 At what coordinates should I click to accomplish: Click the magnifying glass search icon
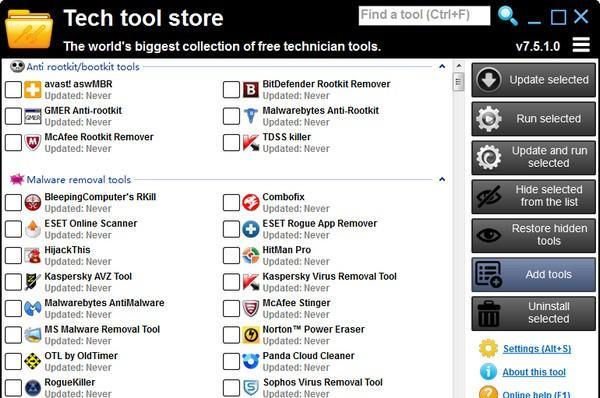[507, 16]
